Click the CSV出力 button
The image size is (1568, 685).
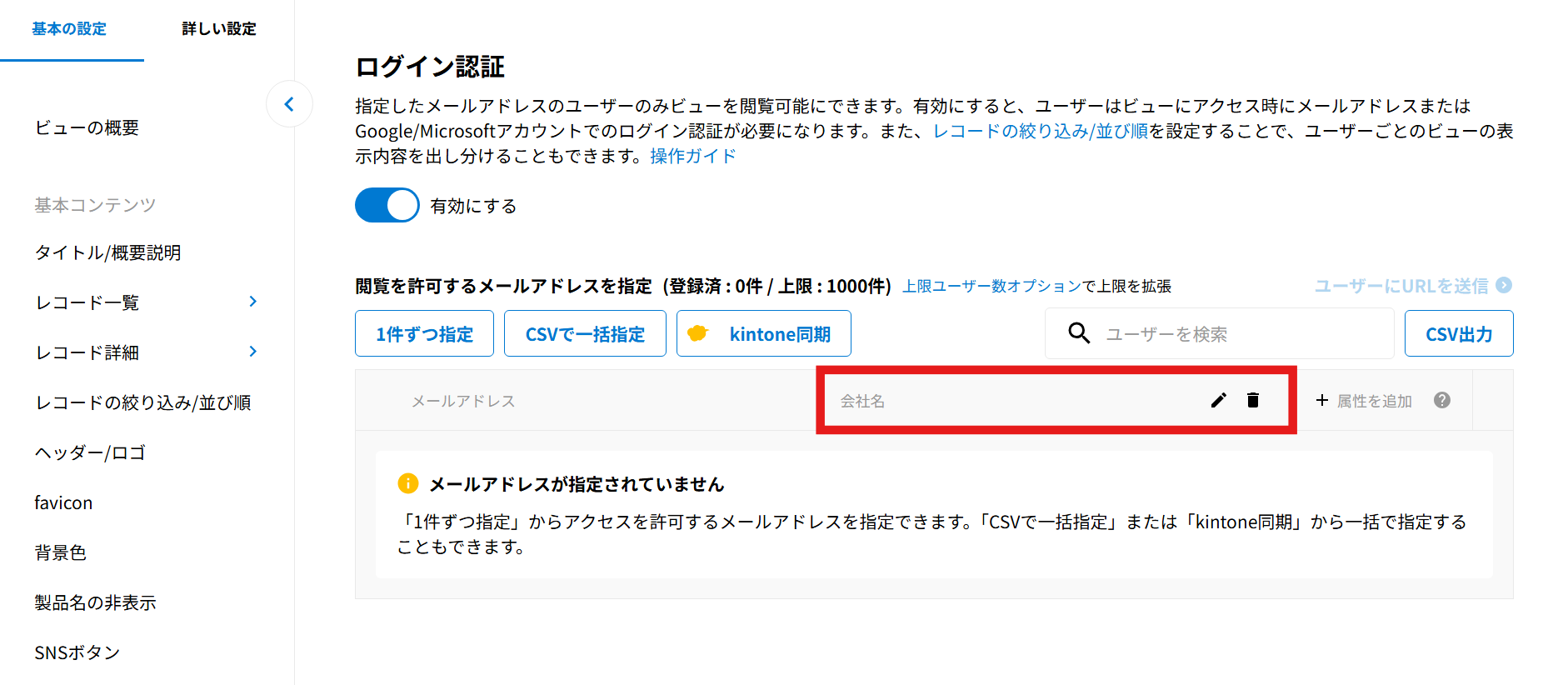1458,334
